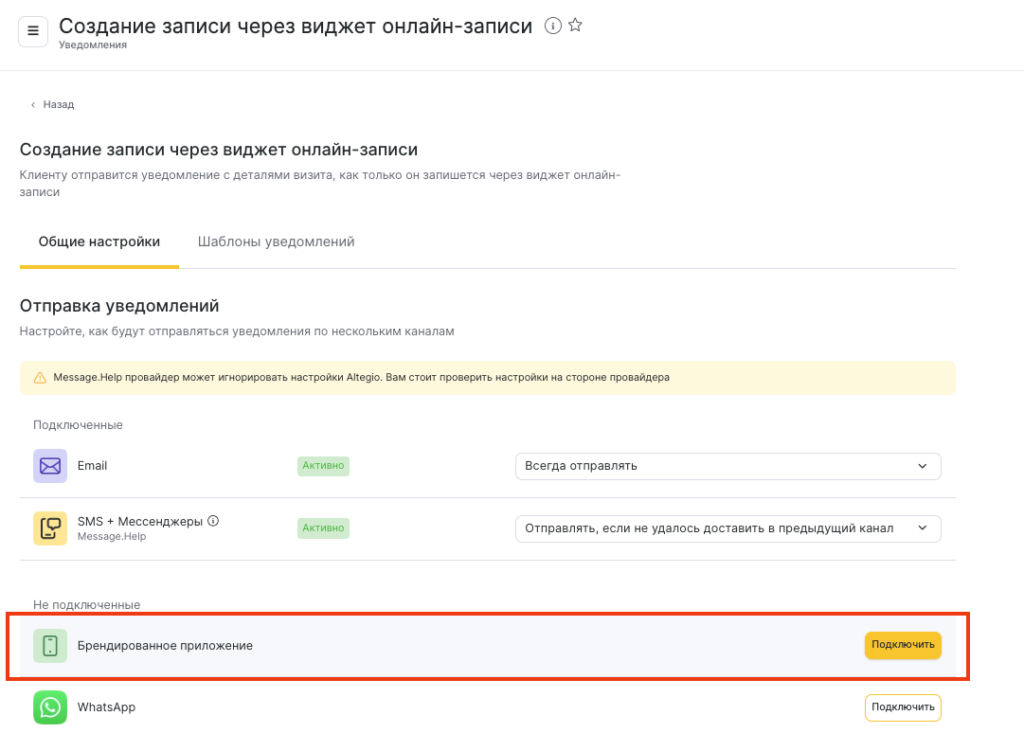
Task: Star this page as a favorite
Action: [x=575, y=26]
